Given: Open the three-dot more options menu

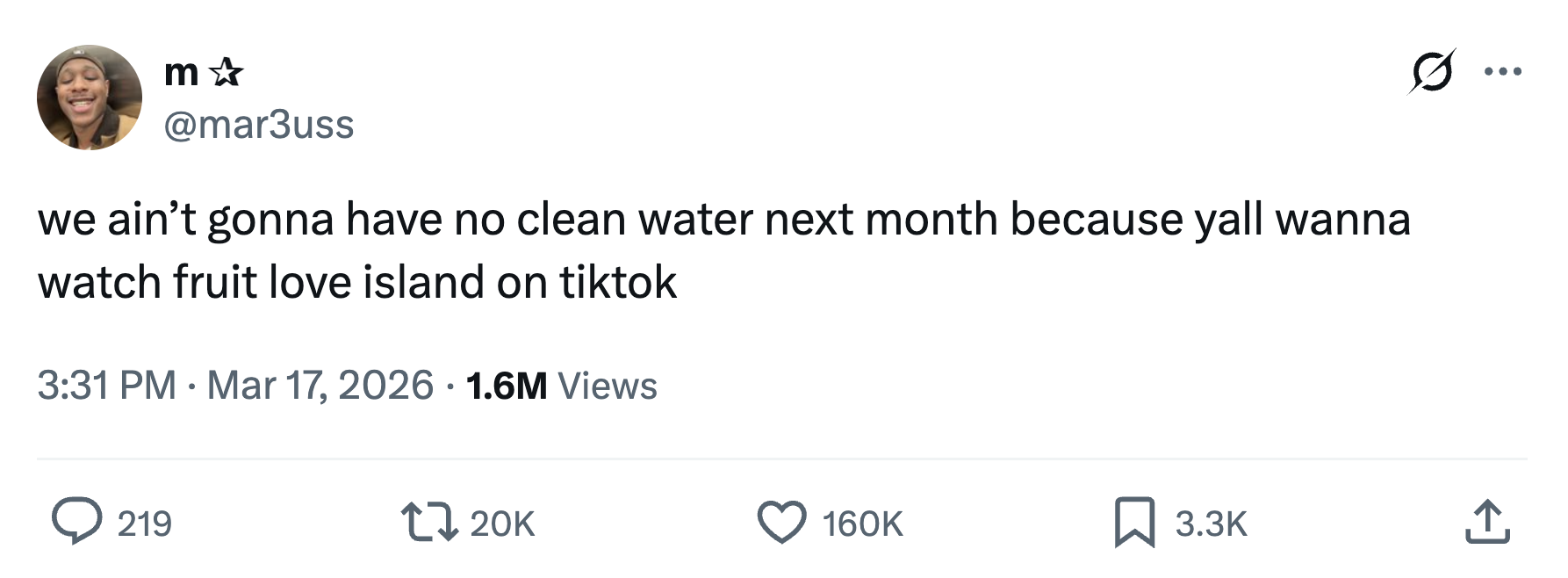Looking at the screenshot, I should point(1503,71).
